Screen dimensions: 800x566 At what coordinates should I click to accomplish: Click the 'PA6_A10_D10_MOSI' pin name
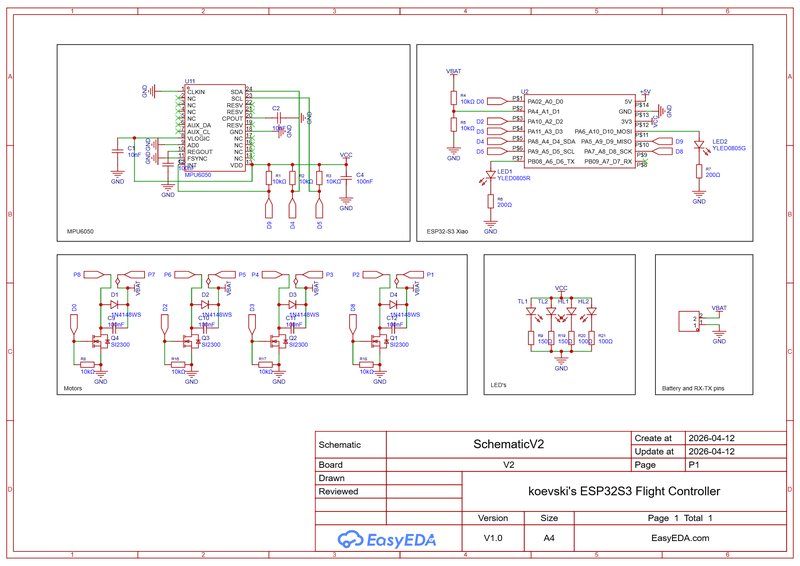pyautogui.click(x=603, y=132)
